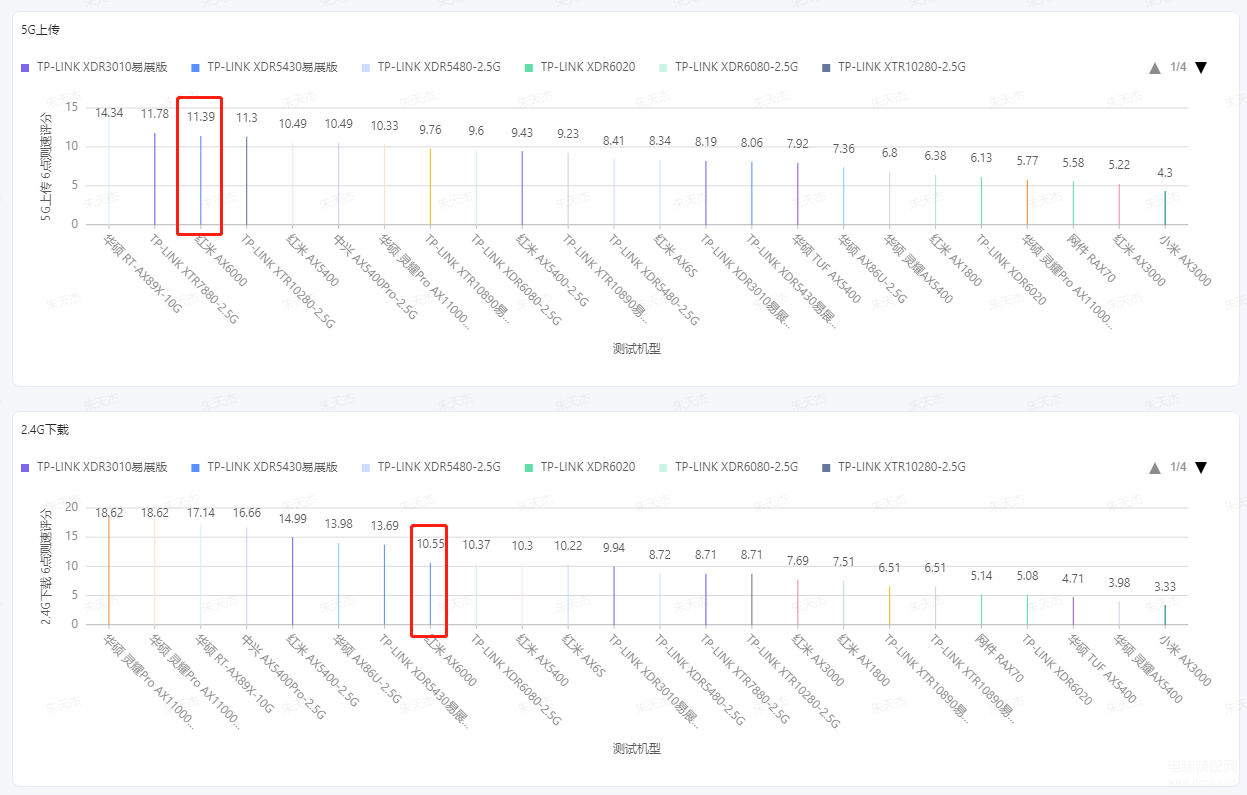The height and width of the screenshot is (795, 1247).
Task: Go to previous legend page in 2.4G下载 chart
Action: click(x=1155, y=468)
